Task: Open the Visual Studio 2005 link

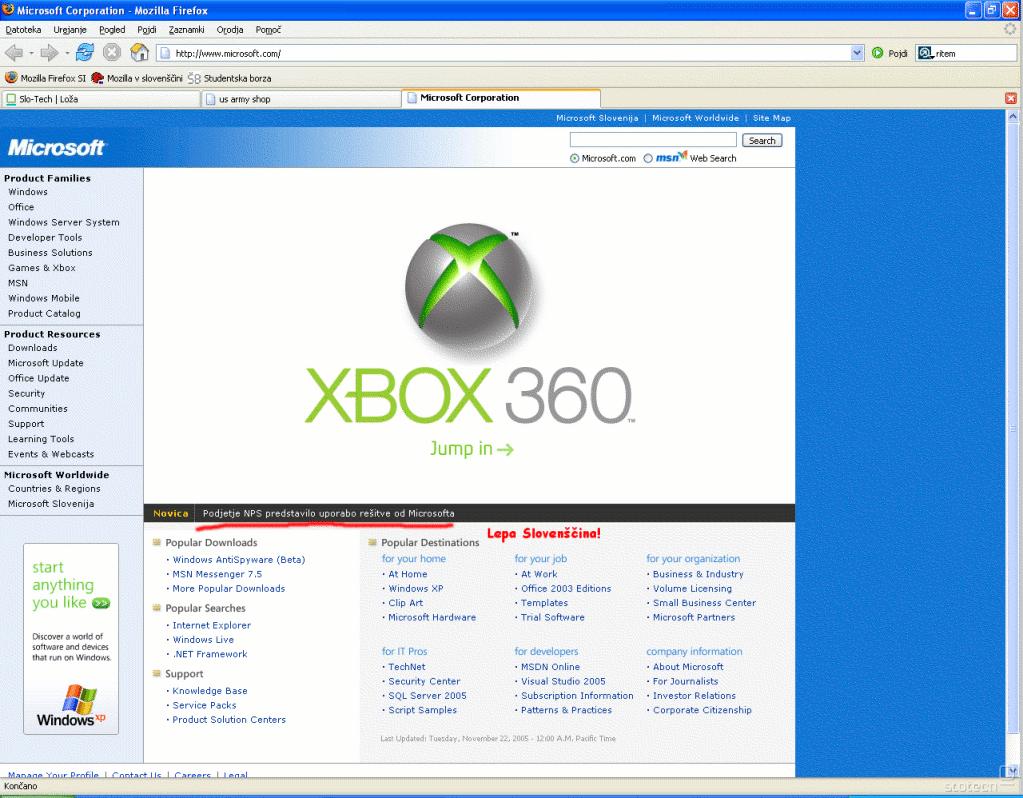Action: pyautogui.click(x=563, y=681)
